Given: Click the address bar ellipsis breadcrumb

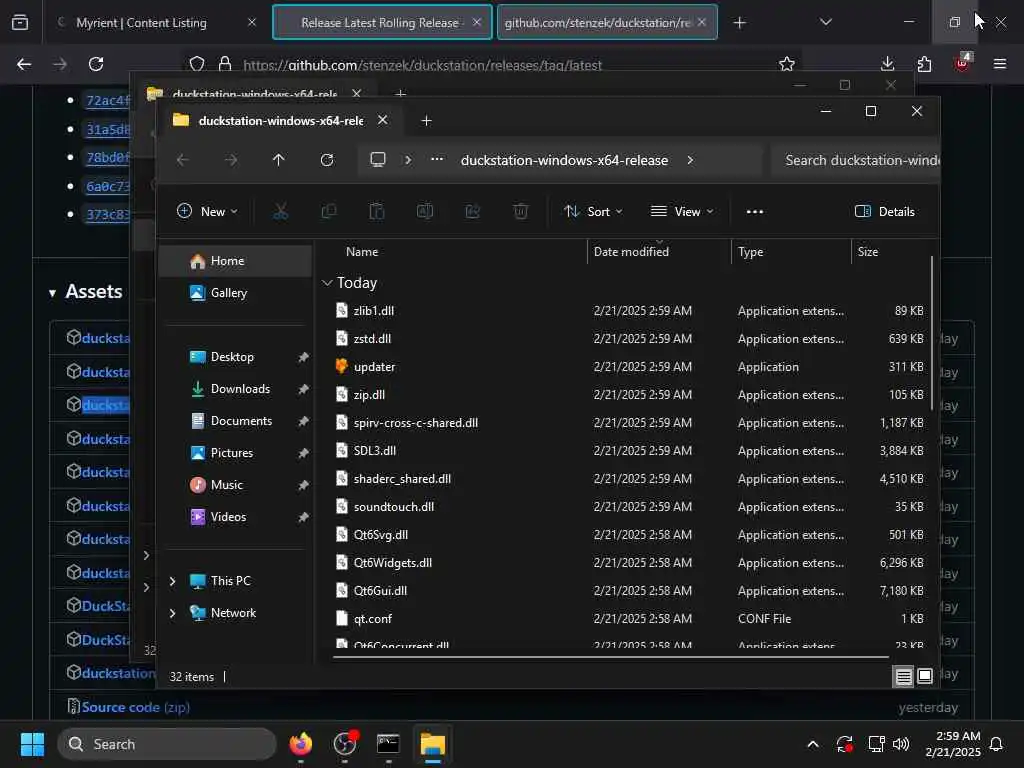Looking at the screenshot, I should click(x=437, y=159).
